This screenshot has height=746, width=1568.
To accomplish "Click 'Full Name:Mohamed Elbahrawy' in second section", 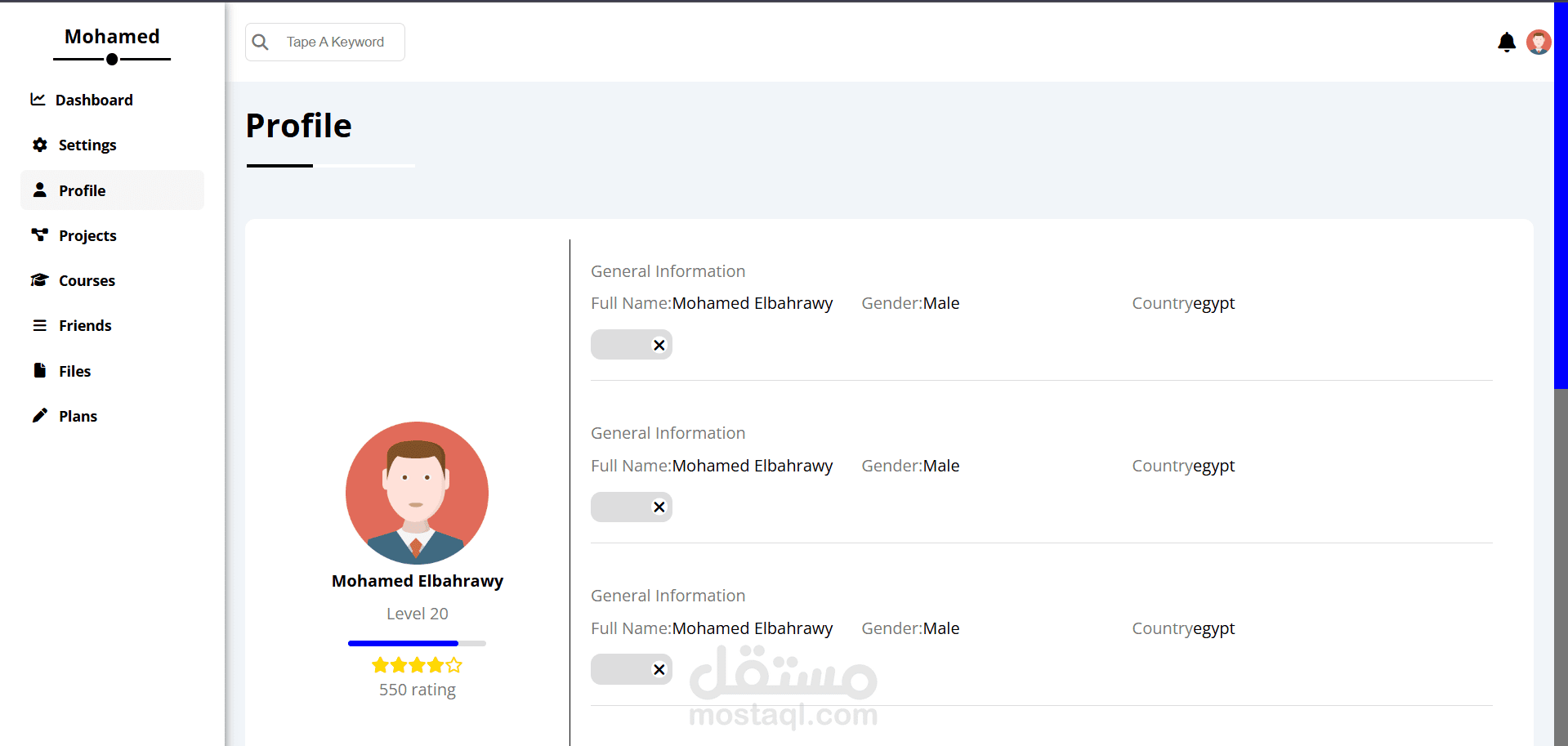I will 712,466.
